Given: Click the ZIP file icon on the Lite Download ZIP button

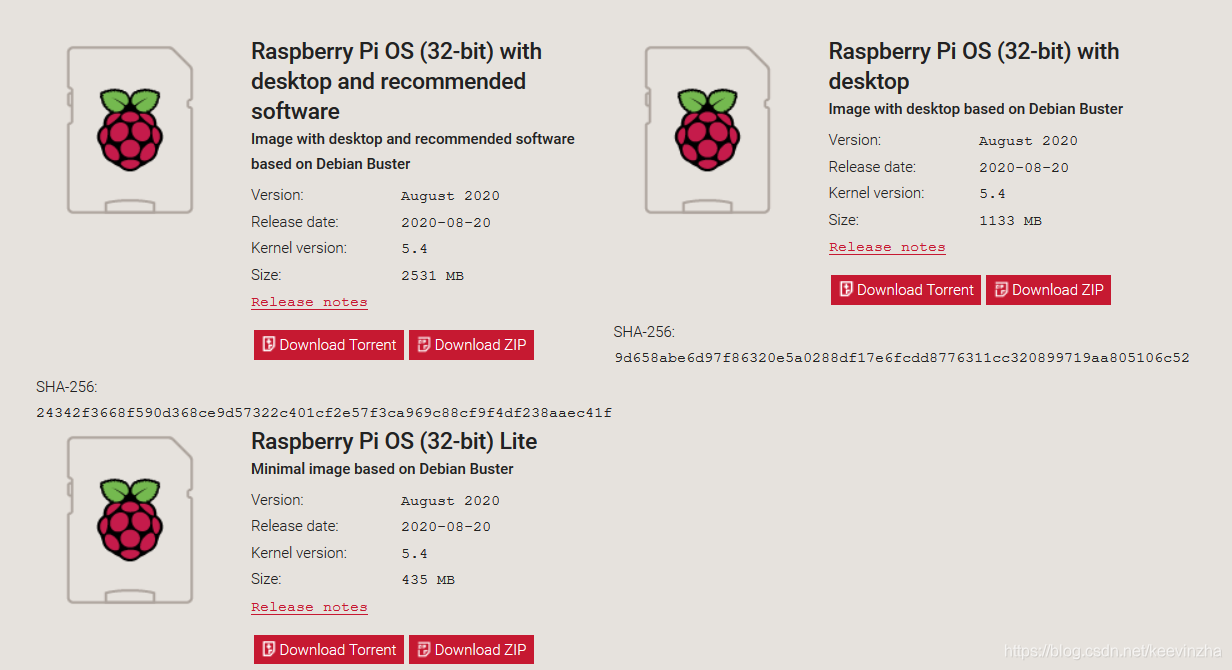Looking at the screenshot, I should pos(424,650).
